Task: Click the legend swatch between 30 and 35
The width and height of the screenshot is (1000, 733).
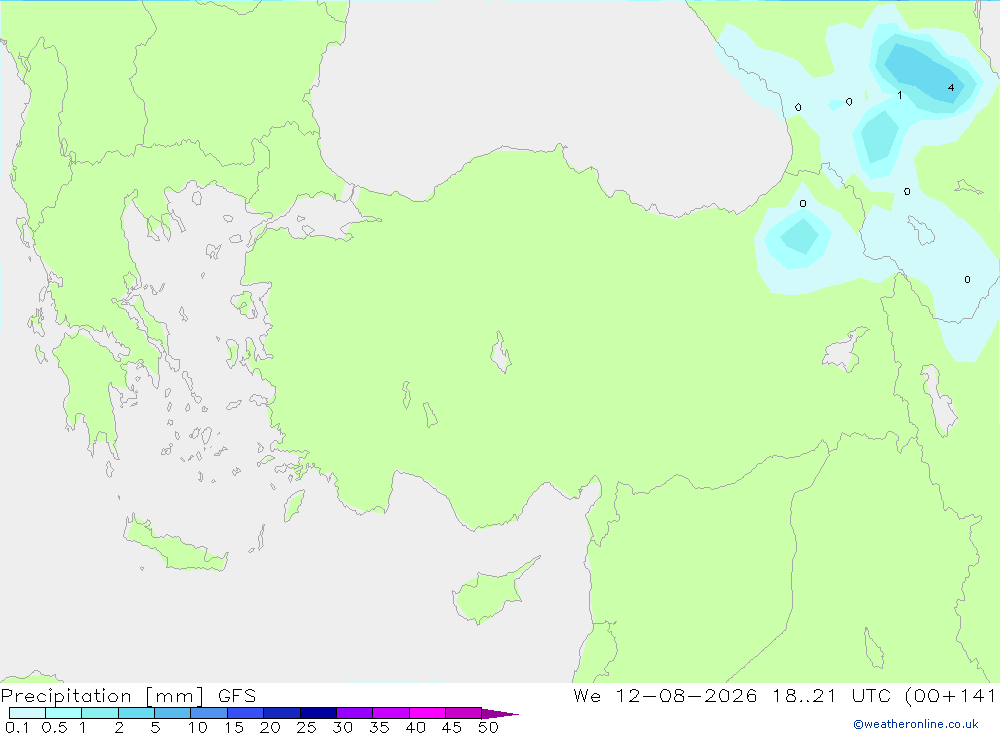Action: point(355,713)
